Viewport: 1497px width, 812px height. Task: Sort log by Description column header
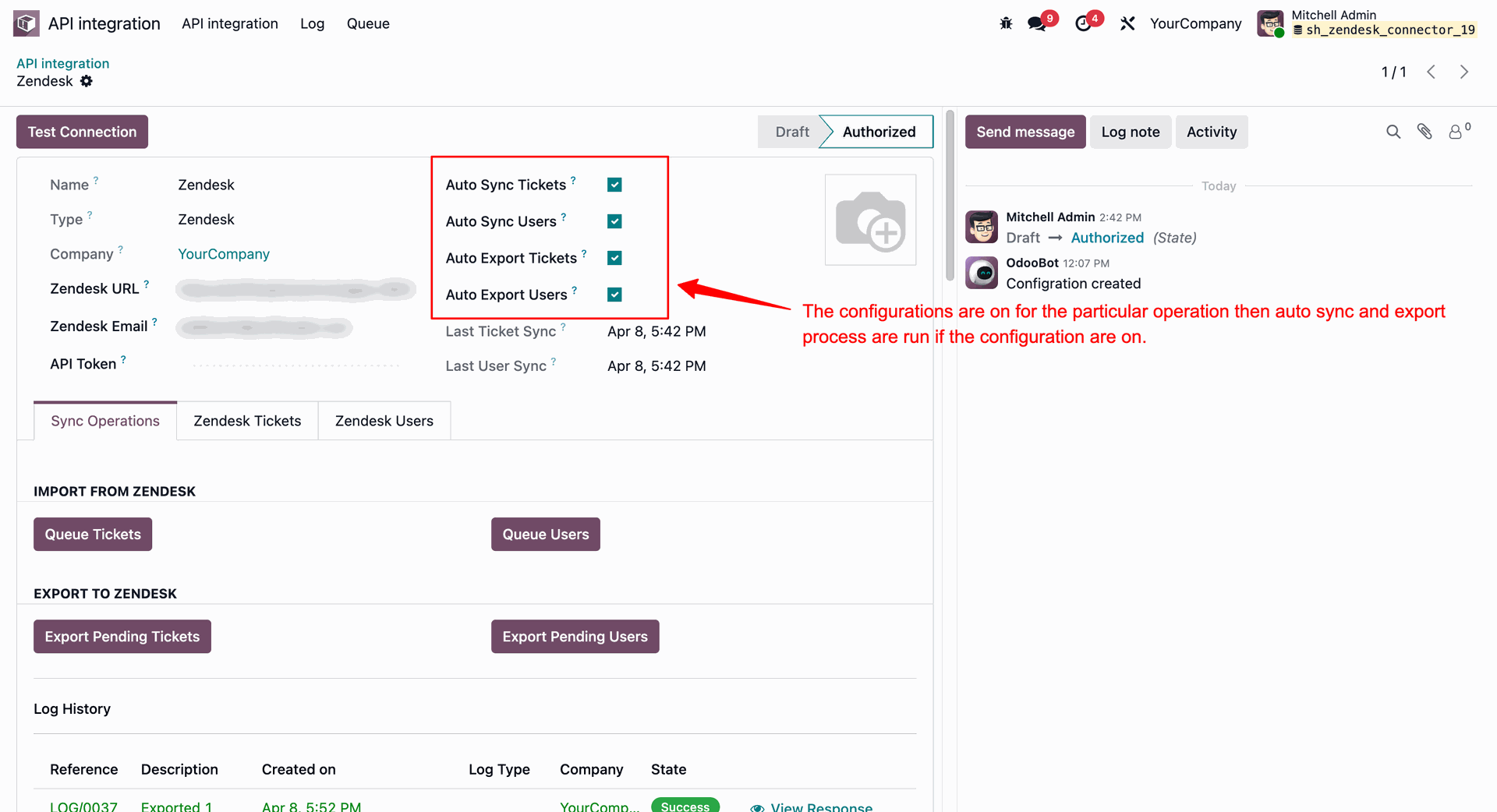tap(179, 769)
